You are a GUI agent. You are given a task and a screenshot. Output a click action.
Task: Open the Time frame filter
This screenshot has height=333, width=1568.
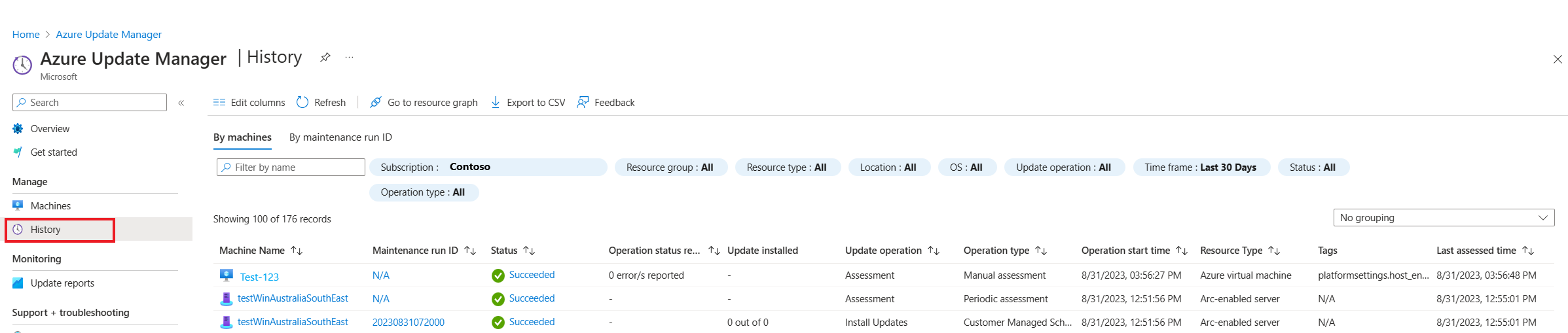[x=1200, y=167]
